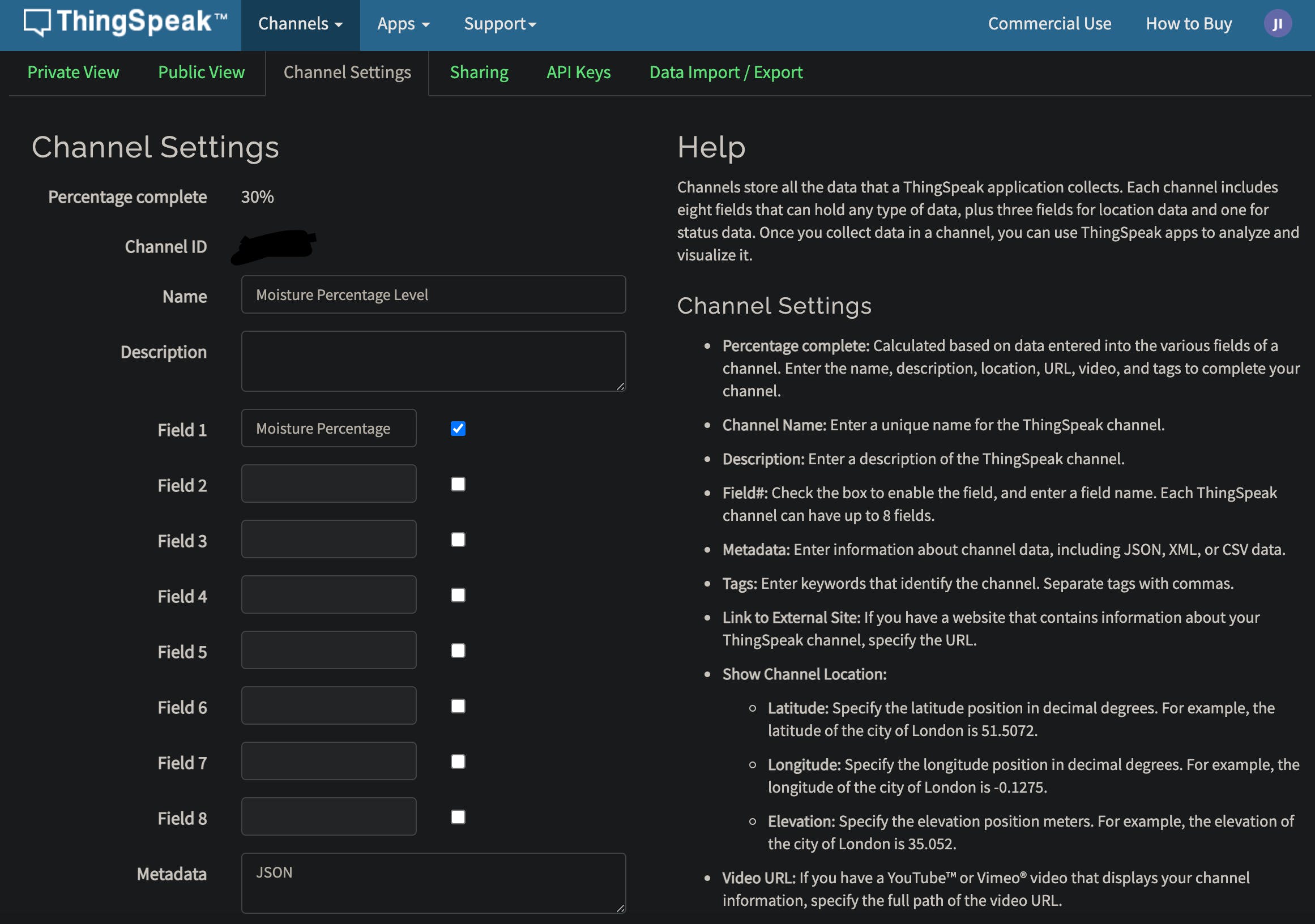Enable the Field 2 checkbox
The width and height of the screenshot is (1315, 924).
(x=458, y=484)
